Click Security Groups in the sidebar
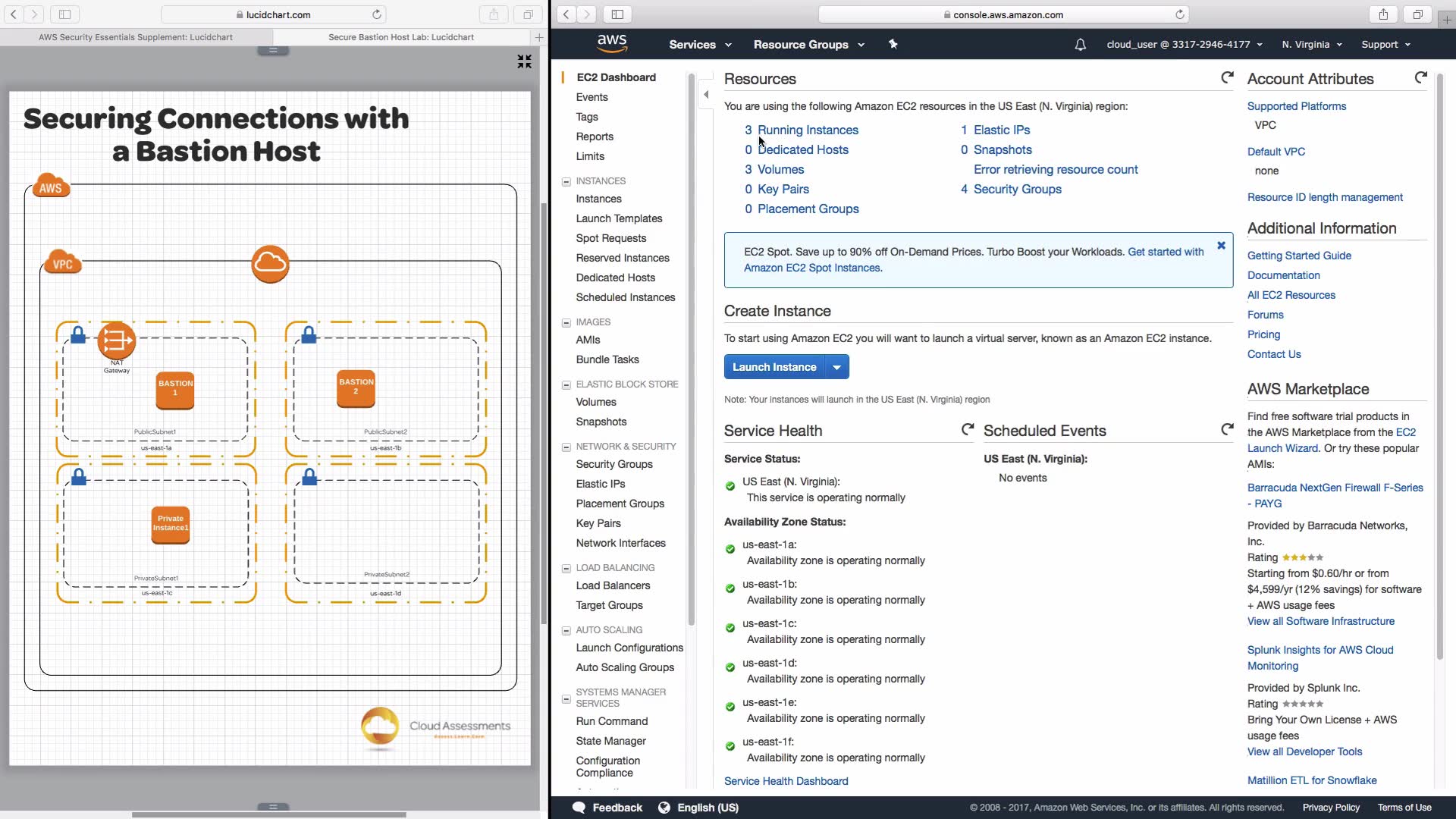The width and height of the screenshot is (1456, 819). 613,464
